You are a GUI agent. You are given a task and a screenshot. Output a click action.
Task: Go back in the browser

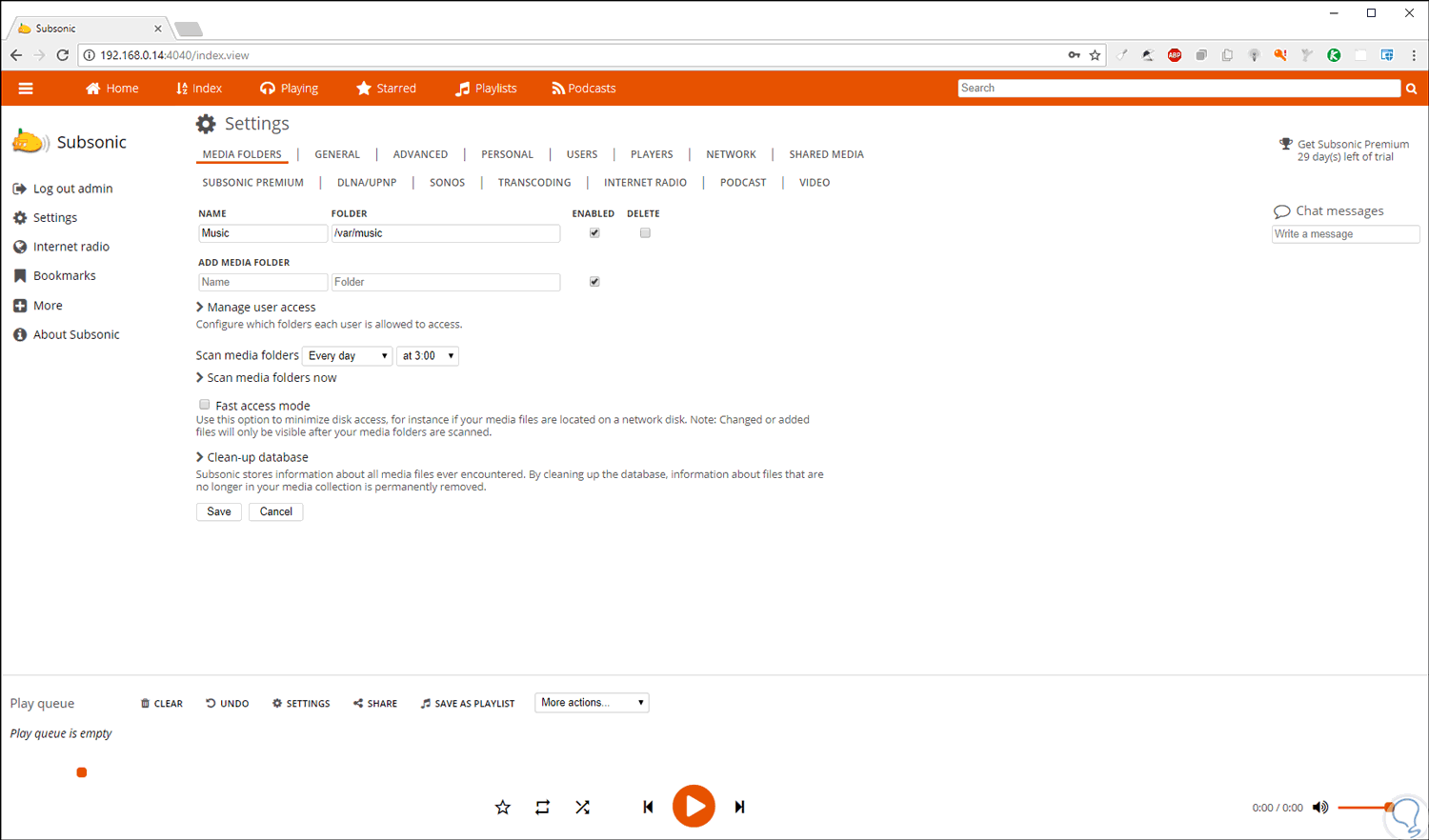pos(16,55)
